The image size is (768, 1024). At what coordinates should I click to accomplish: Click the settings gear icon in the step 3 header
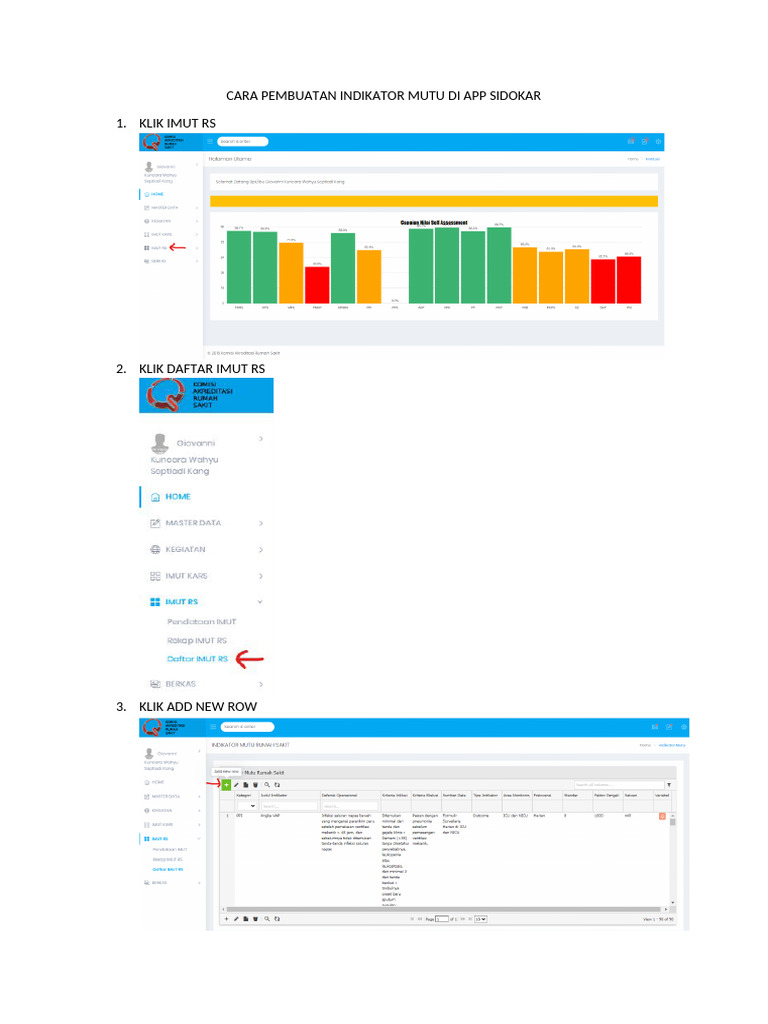point(684,727)
